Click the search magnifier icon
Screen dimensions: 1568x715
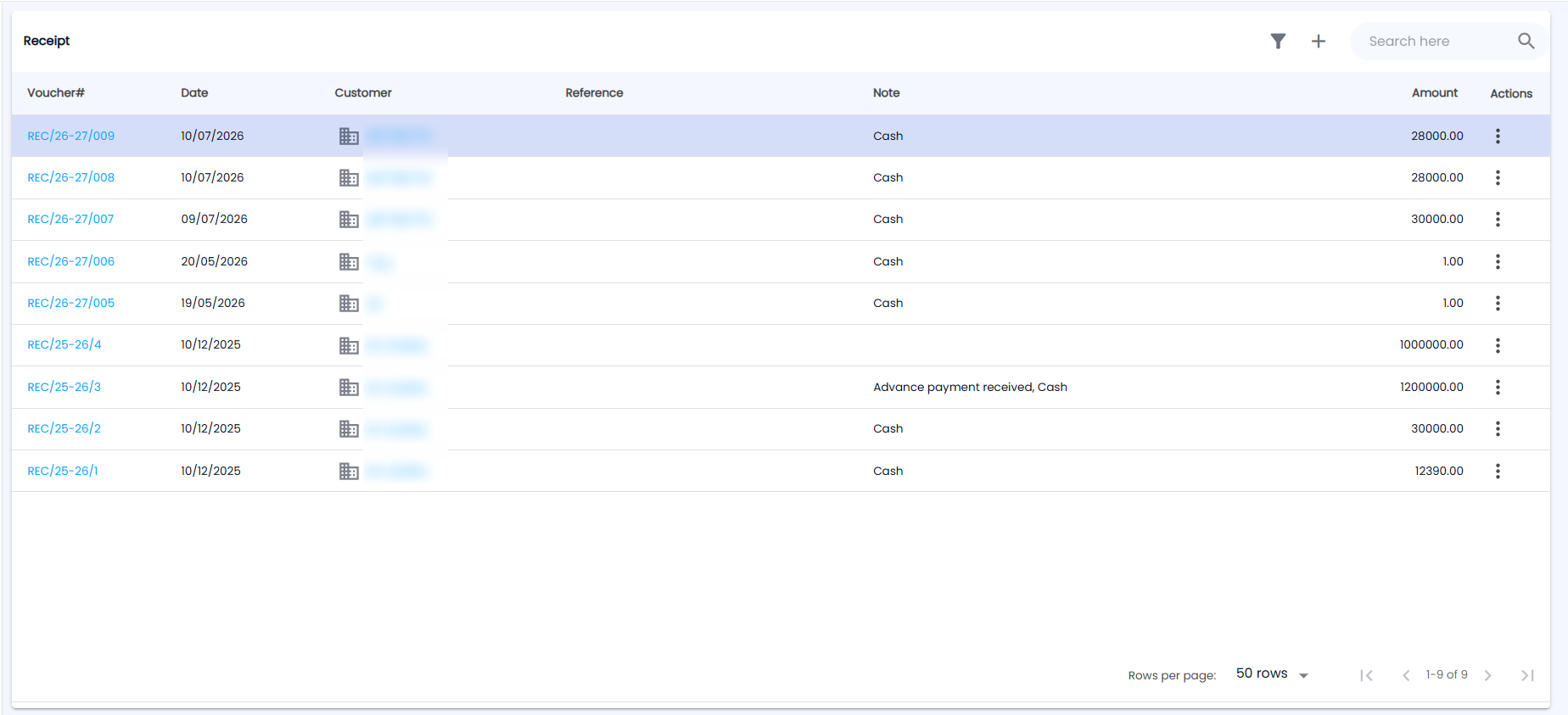coord(1526,41)
